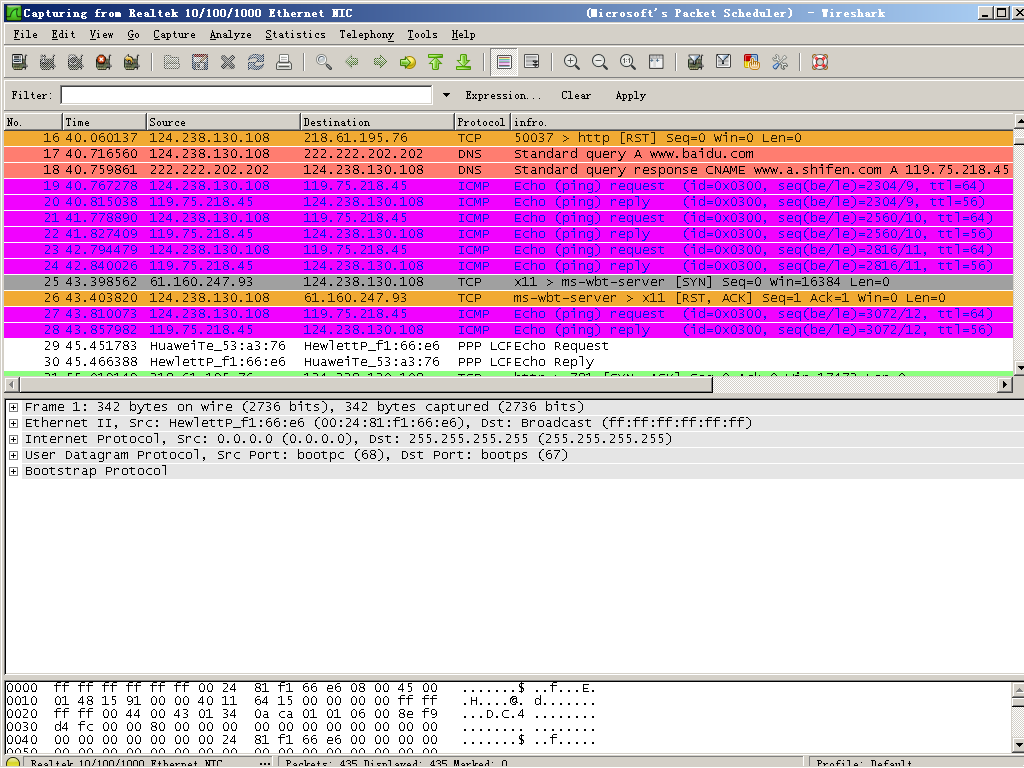Open the Telephony menu
Image resolution: width=1024 pixels, height=768 pixels.
366,35
